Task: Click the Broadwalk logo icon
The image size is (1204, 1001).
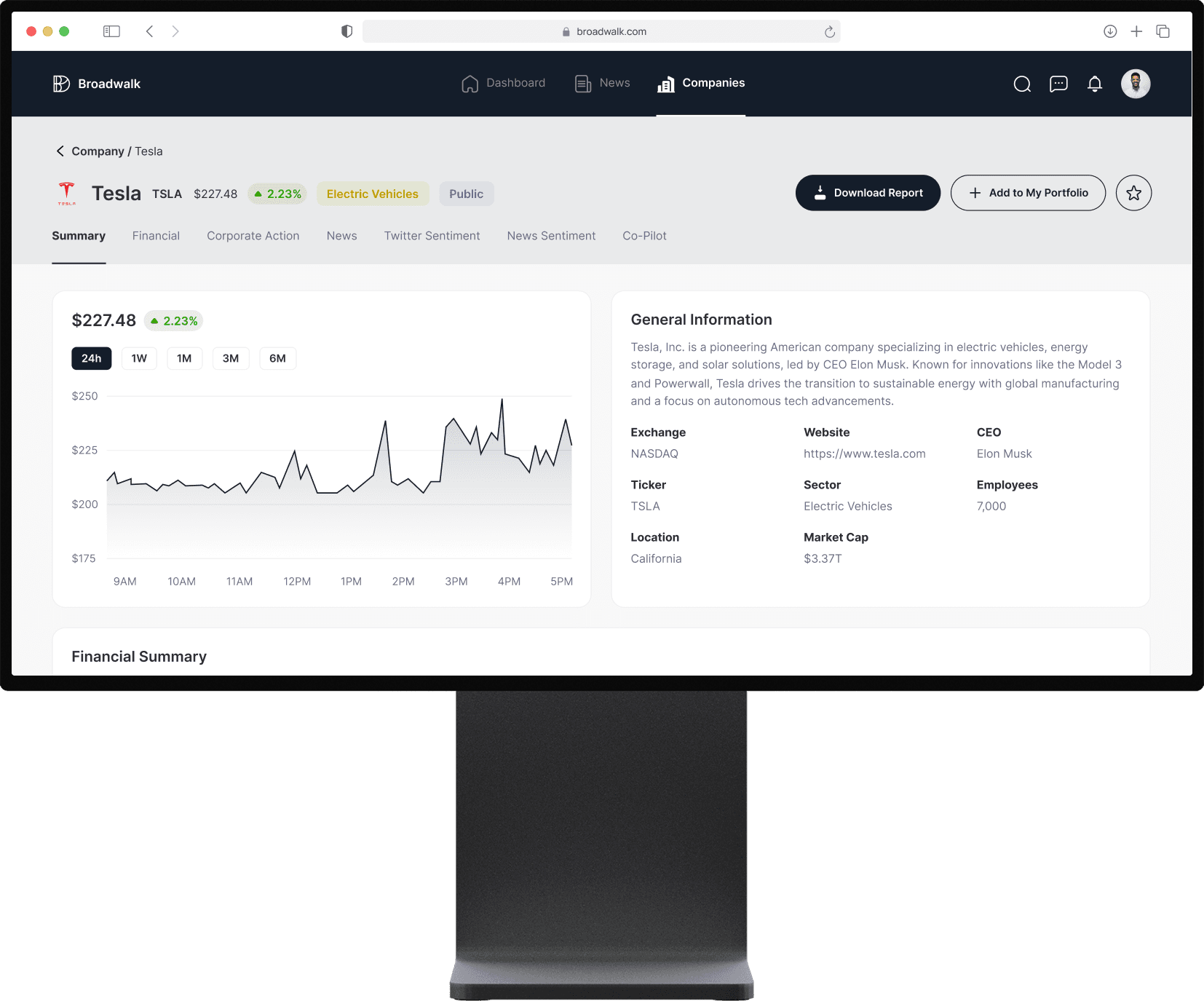Action: 61,84
